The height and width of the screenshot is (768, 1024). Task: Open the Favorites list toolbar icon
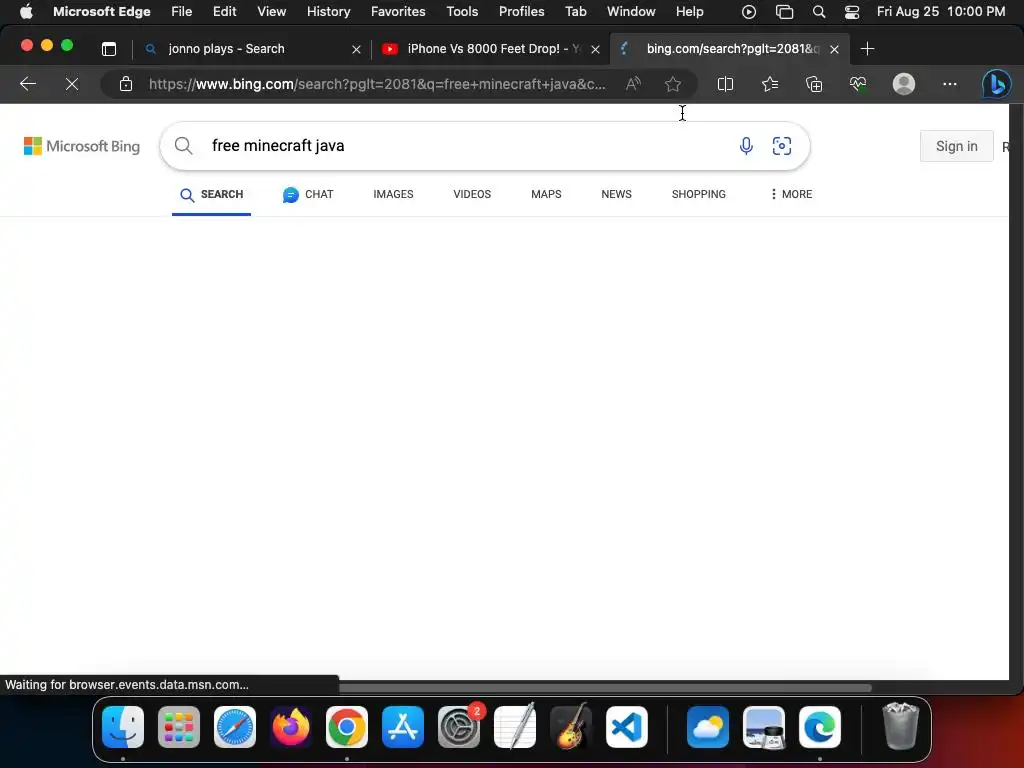770,84
